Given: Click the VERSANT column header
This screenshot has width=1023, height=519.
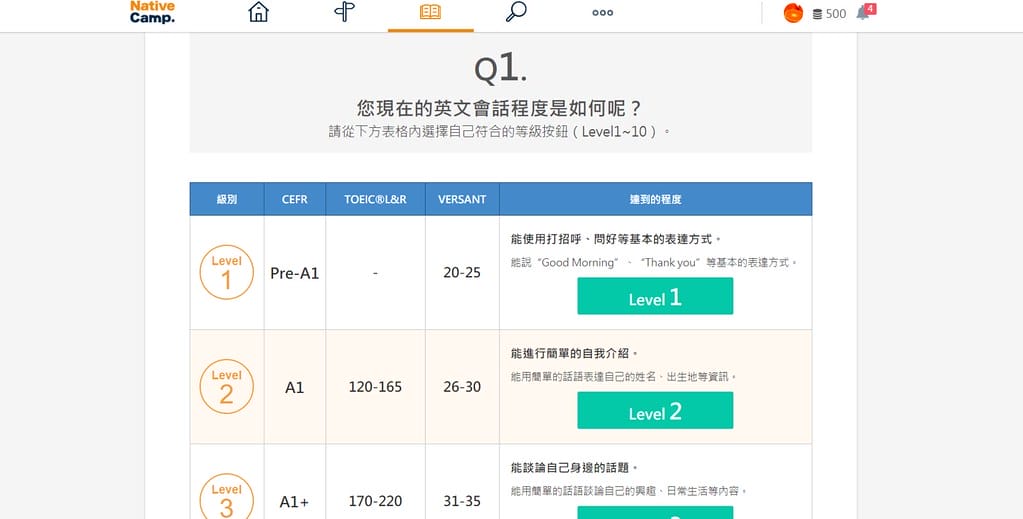Looking at the screenshot, I should coord(462,199).
